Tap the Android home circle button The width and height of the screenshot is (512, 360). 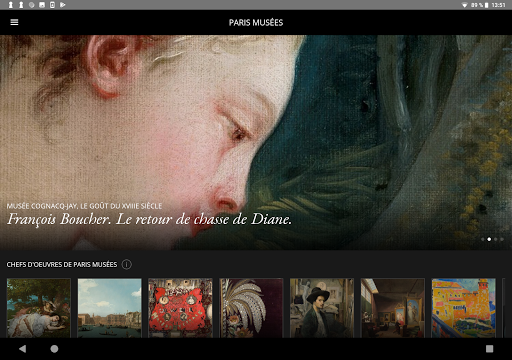point(54,349)
